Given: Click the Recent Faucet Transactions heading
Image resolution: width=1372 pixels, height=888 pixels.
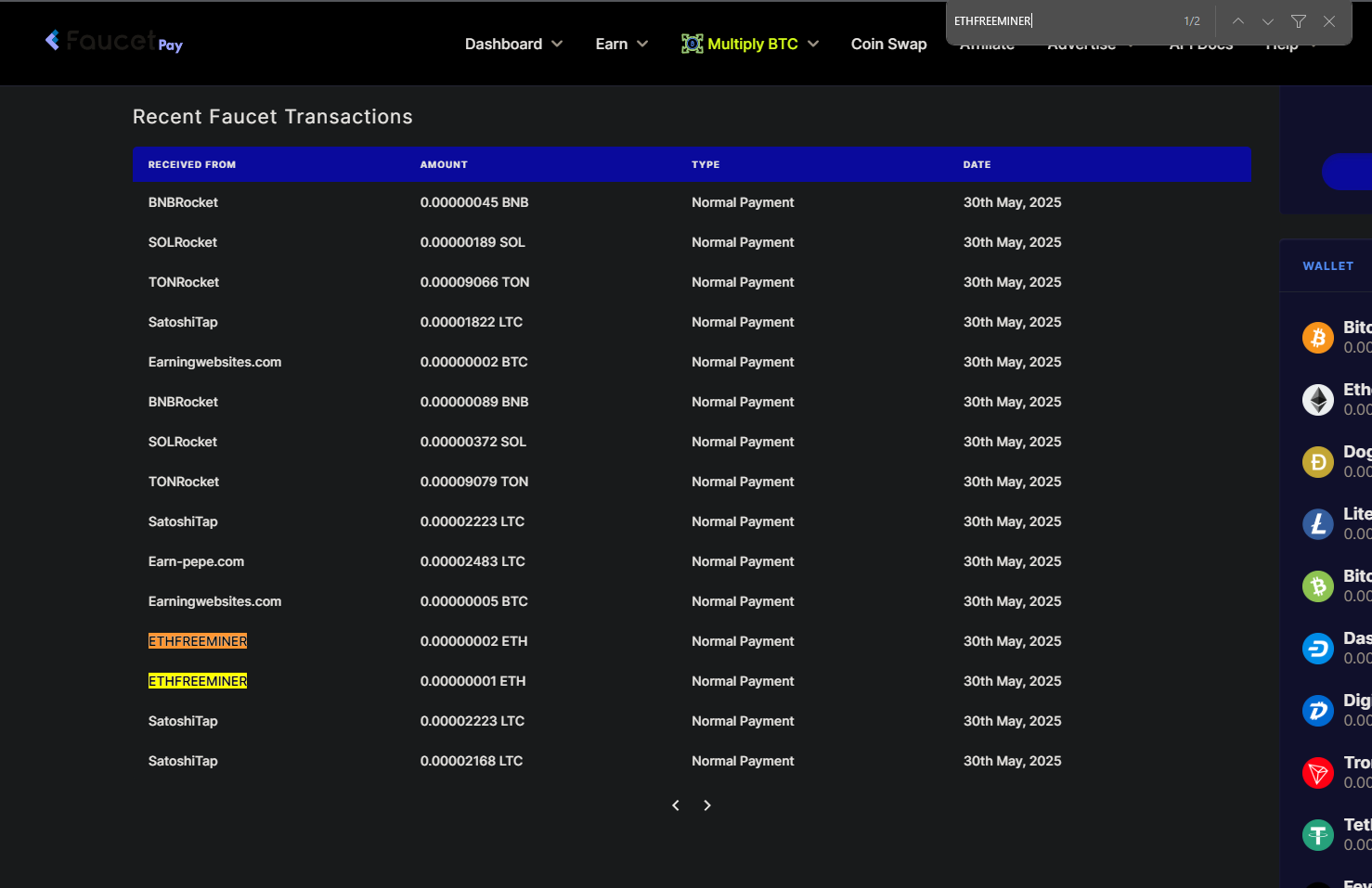Looking at the screenshot, I should pyautogui.click(x=273, y=117).
